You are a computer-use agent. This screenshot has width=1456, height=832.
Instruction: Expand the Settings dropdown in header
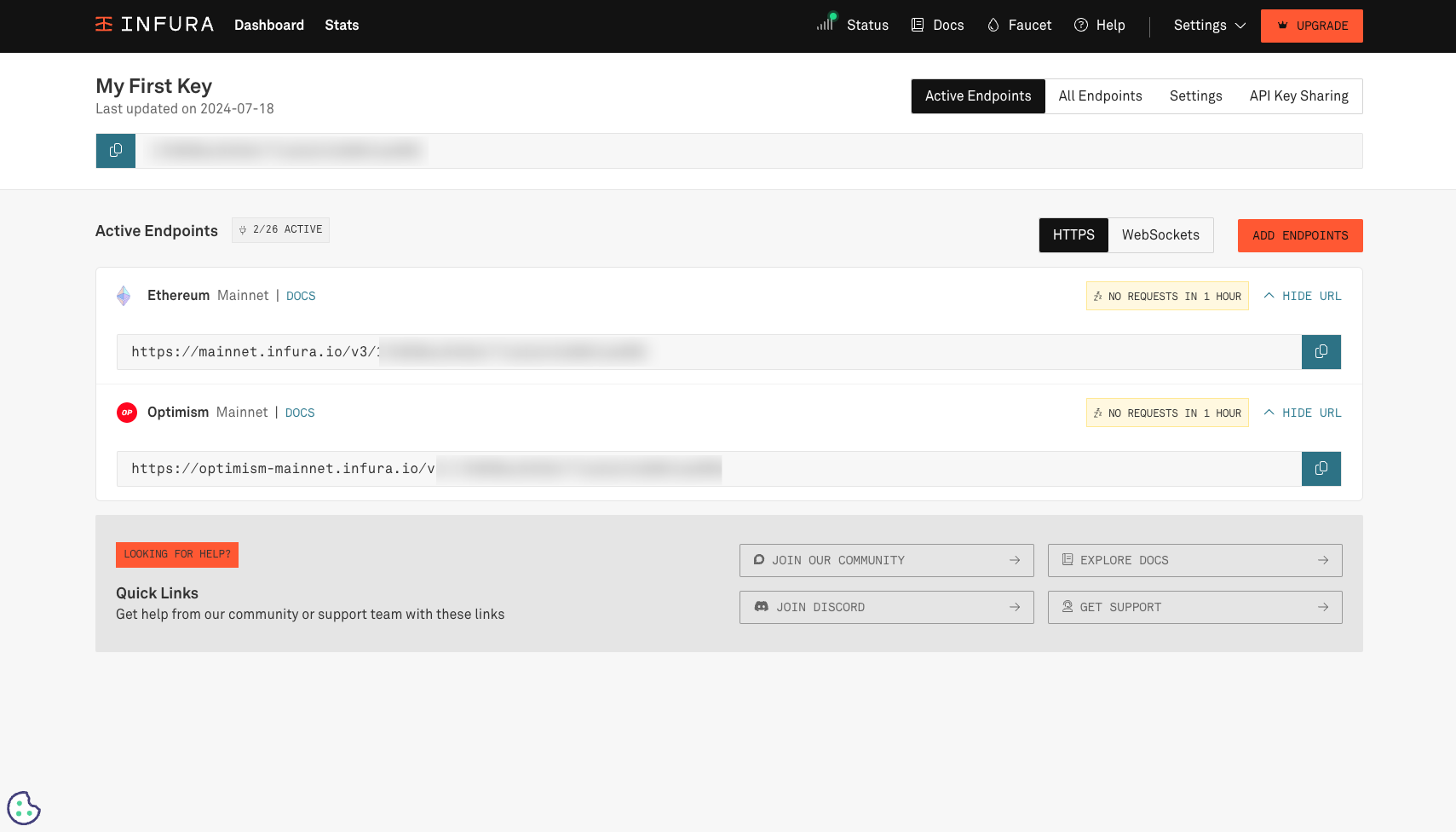click(1210, 25)
